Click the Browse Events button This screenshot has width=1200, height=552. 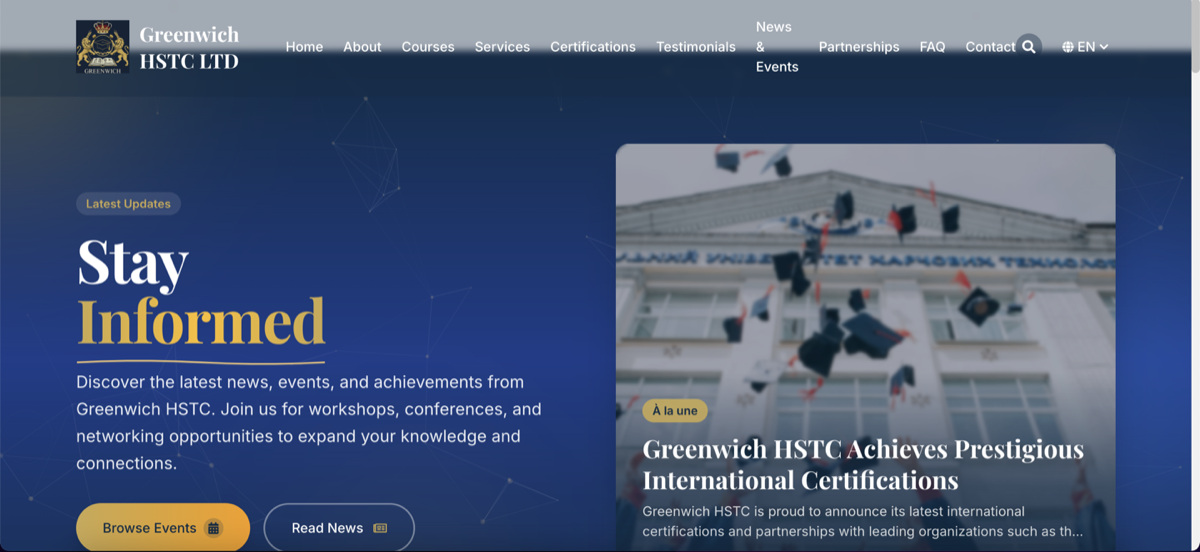pos(163,528)
